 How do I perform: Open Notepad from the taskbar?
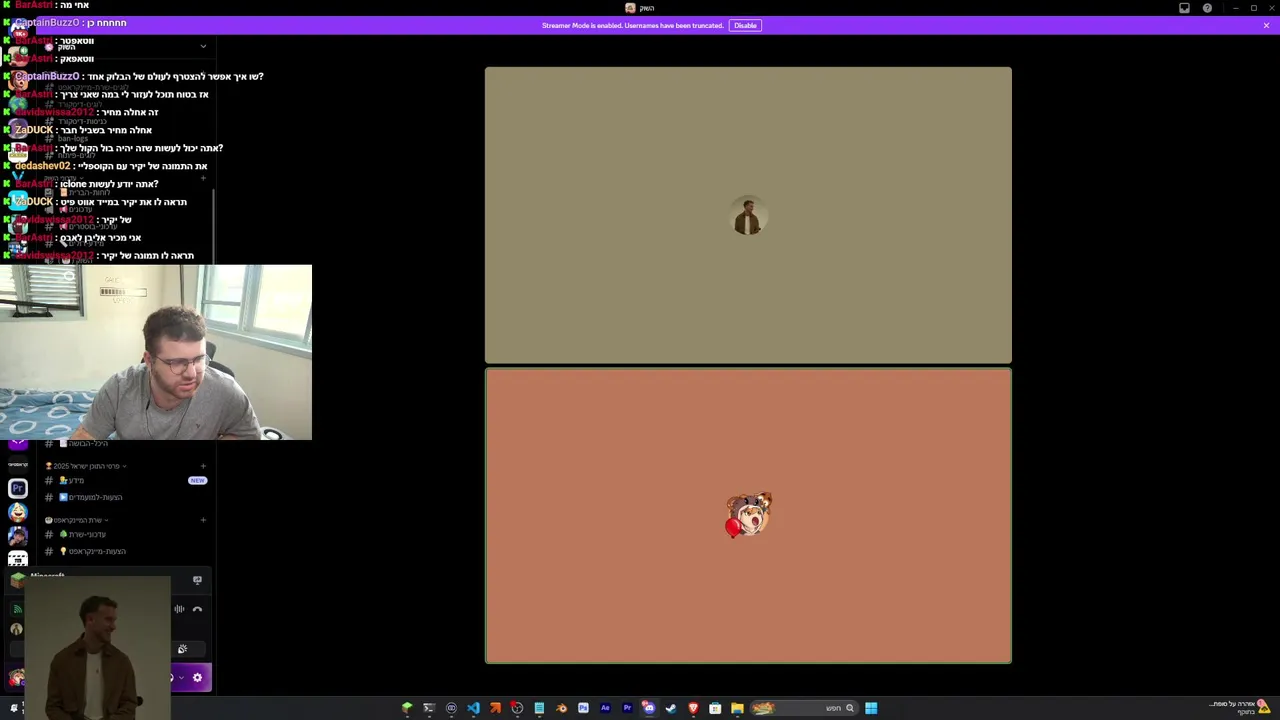point(539,708)
